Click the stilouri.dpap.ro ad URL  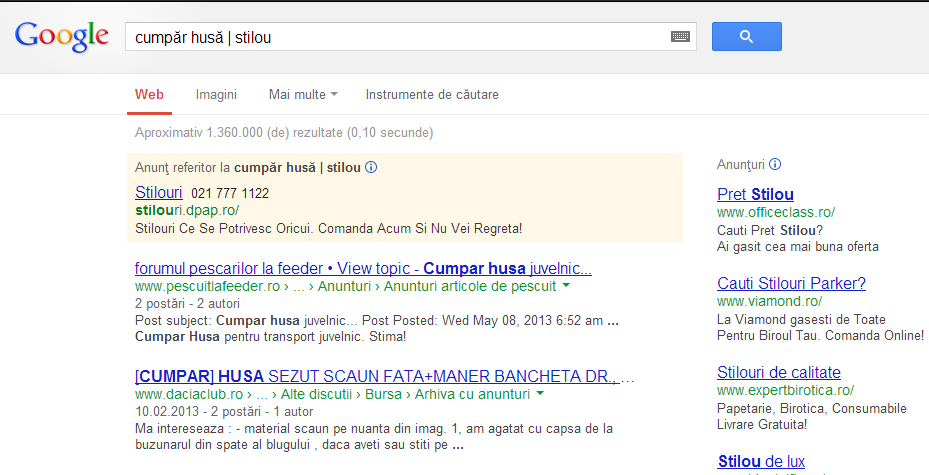tap(187, 211)
